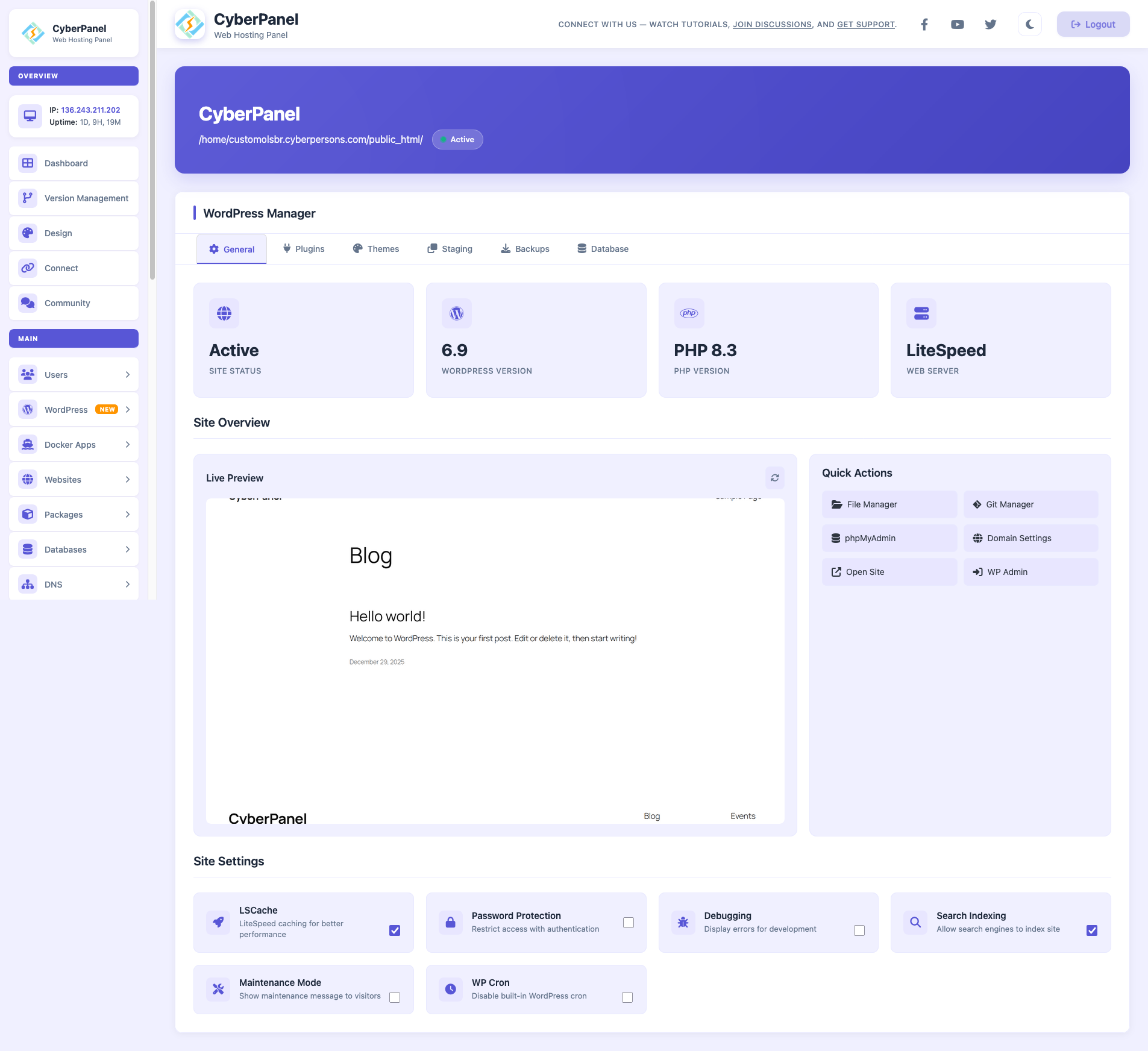Open CyberPanel's YouTube channel icon
This screenshot has width=1148, height=1051.
[957, 24]
